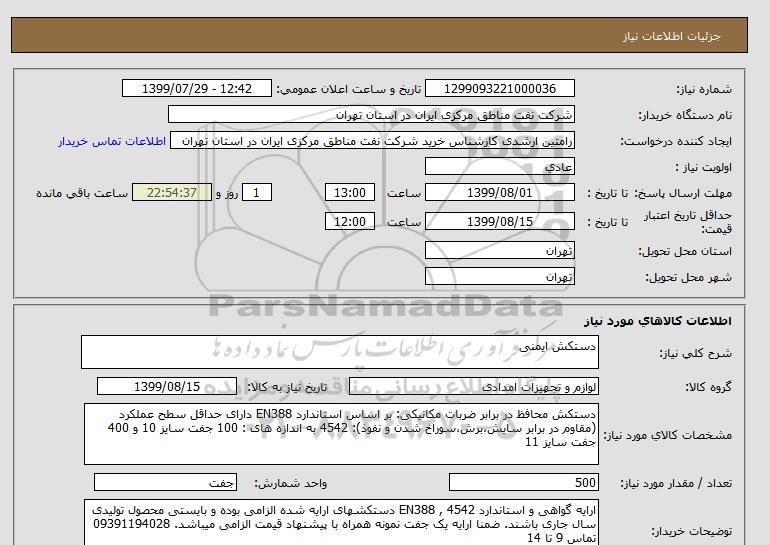Click the جزئیات اطلاعات نیاز header title

point(671,36)
